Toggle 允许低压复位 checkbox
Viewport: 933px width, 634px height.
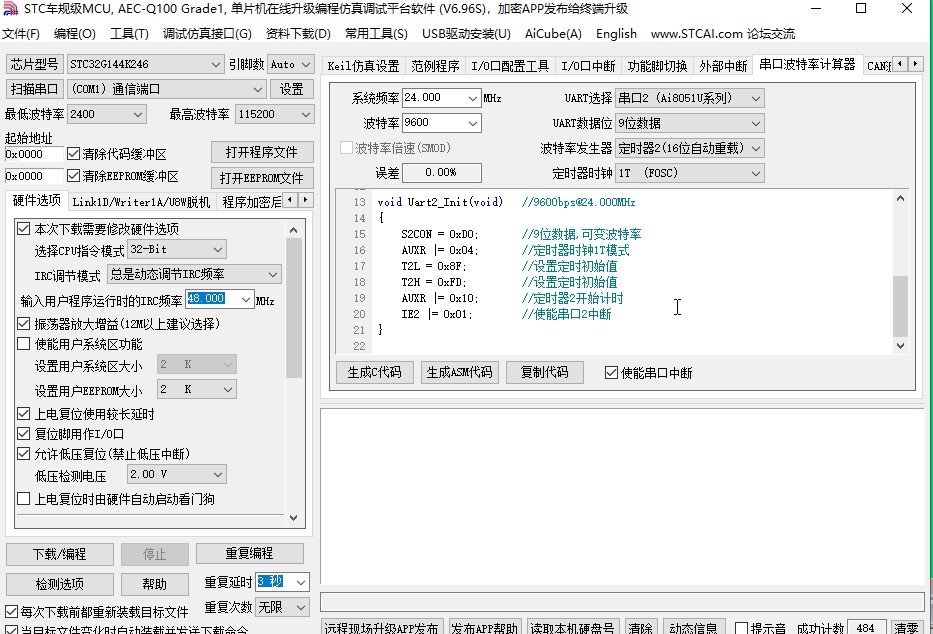(x=23, y=454)
